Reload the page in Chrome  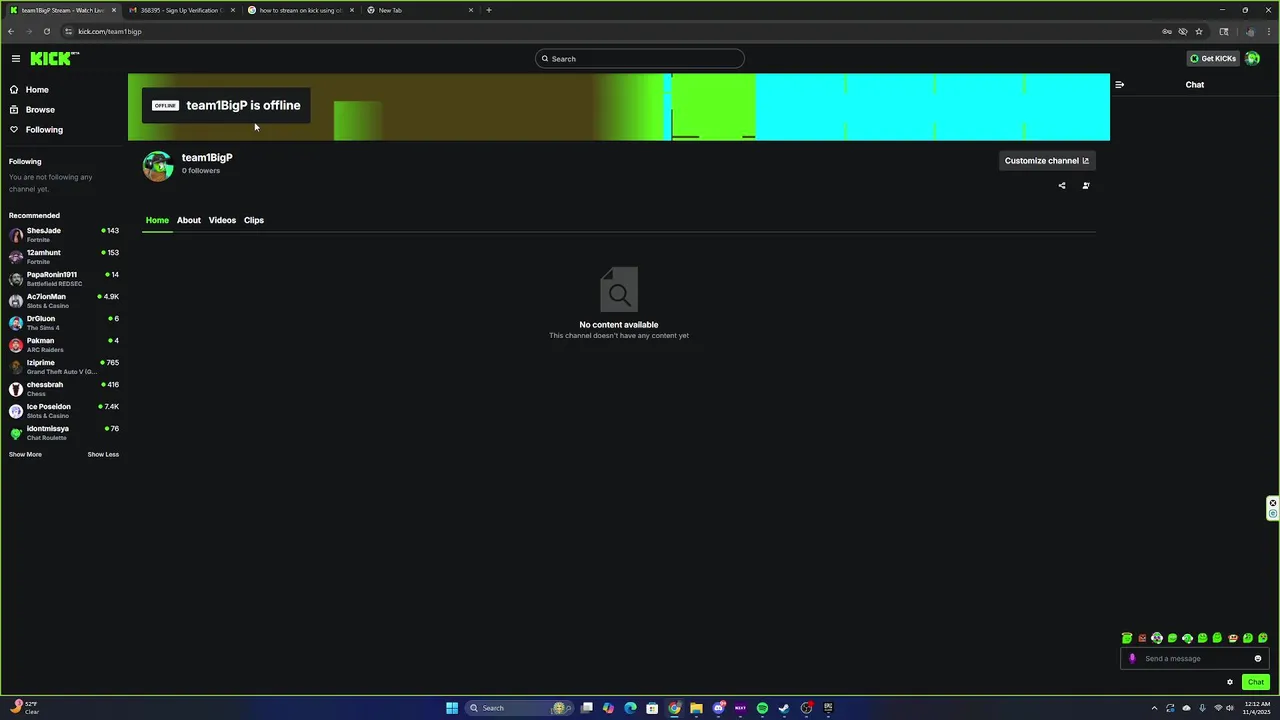[x=46, y=31]
